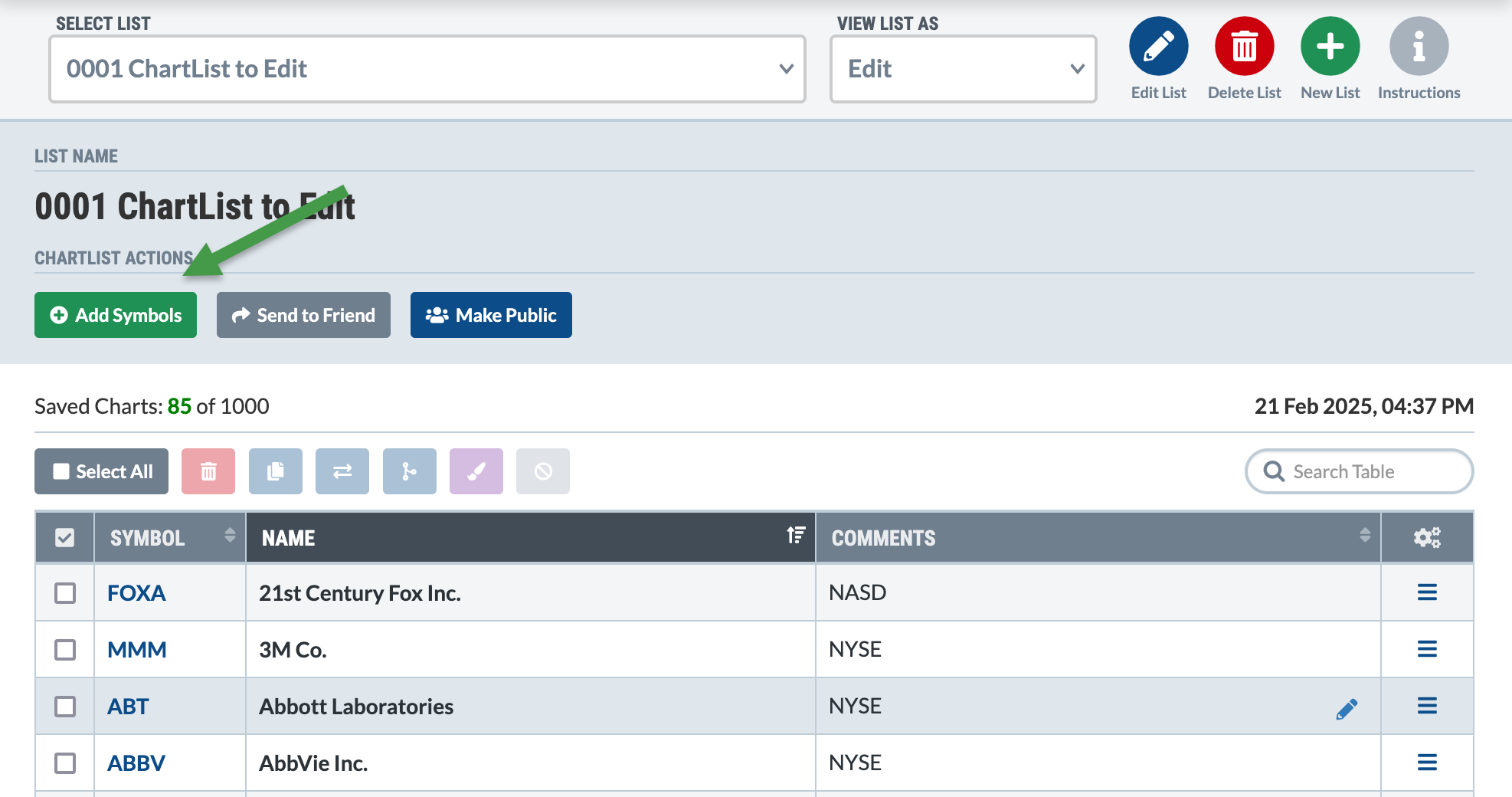The height and width of the screenshot is (797, 1512).
Task: Click the green New List plus icon
Action: [x=1330, y=47]
